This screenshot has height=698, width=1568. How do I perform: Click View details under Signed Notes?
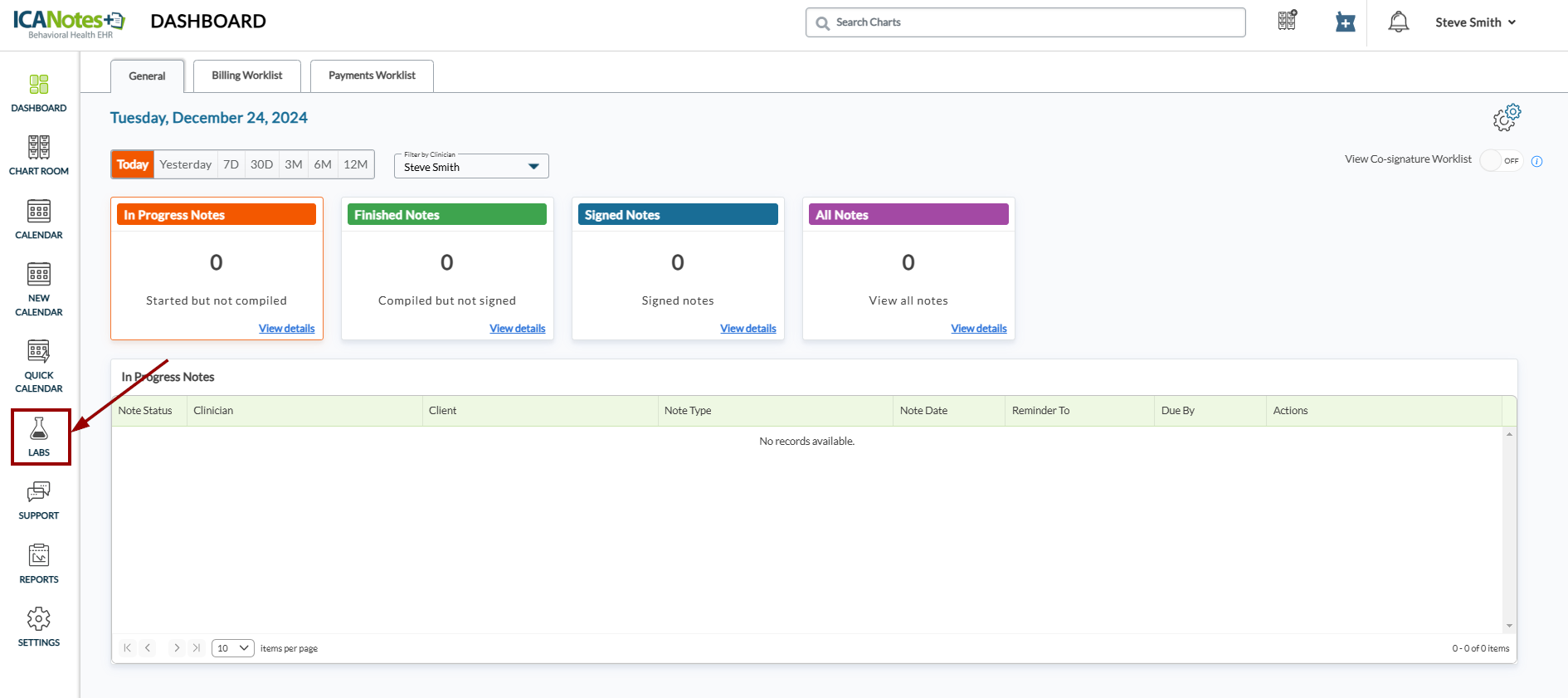point(747,329)
